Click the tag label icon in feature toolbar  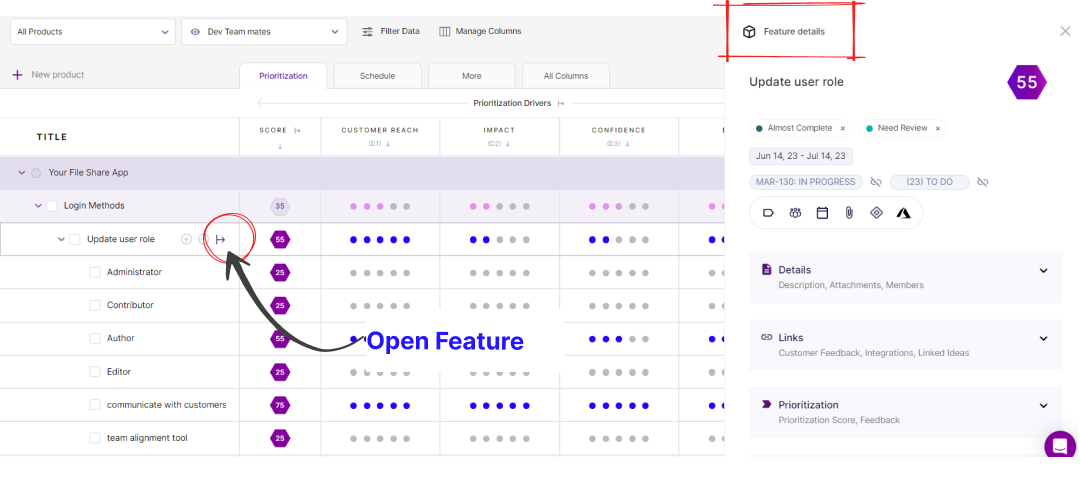coord(768,213)
